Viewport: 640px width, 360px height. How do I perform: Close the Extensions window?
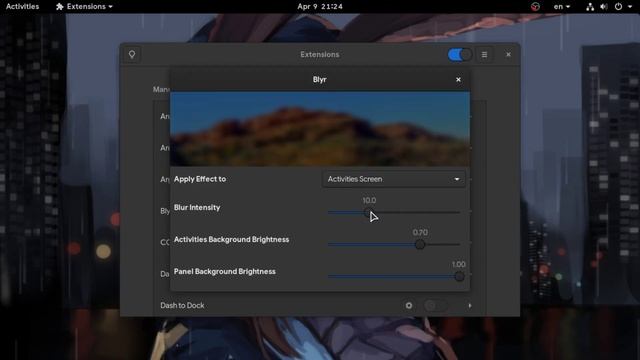pos(508,54)
